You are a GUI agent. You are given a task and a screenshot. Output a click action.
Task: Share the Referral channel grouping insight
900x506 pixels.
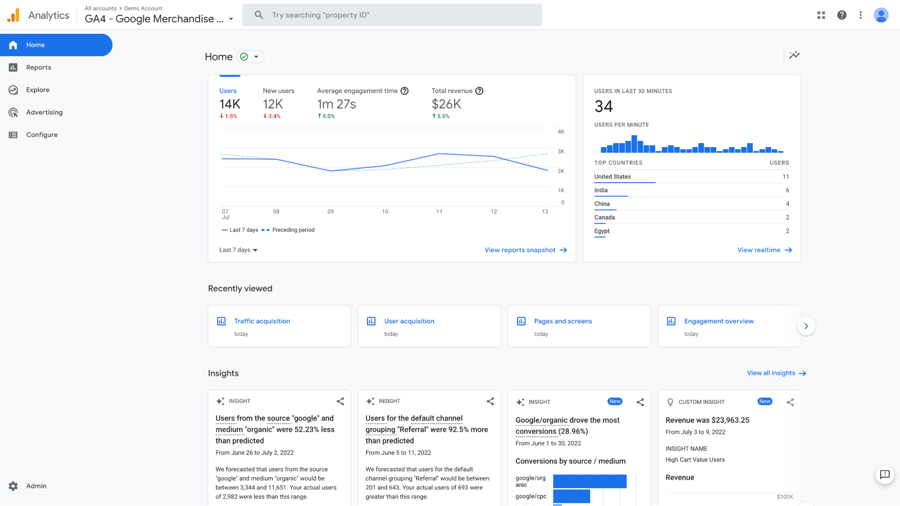coord(490,402)
